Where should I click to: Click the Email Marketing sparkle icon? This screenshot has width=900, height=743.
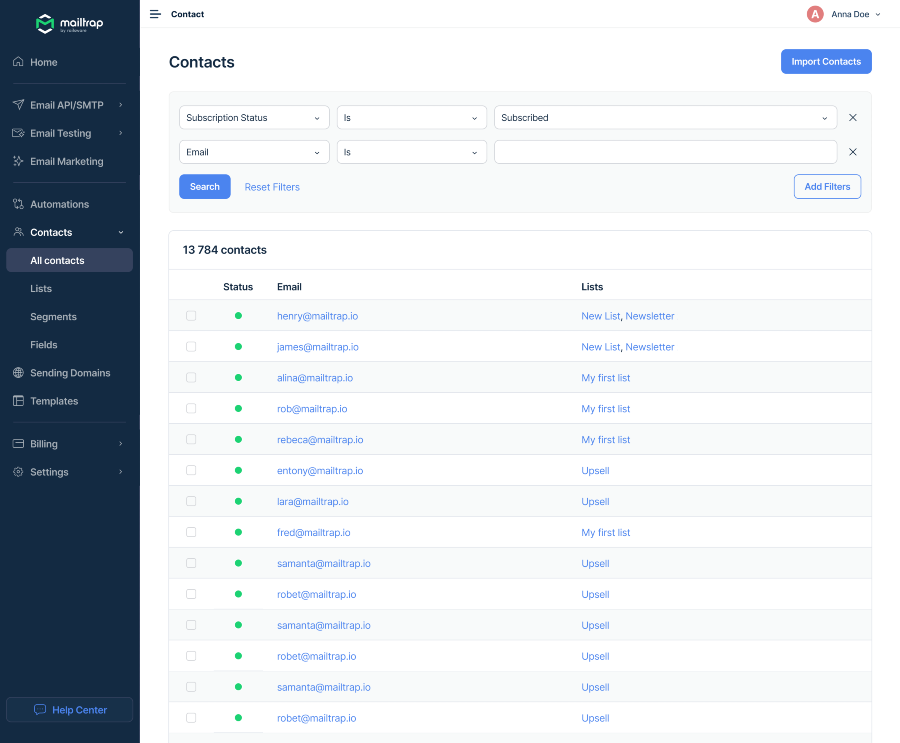click(18, 161)
